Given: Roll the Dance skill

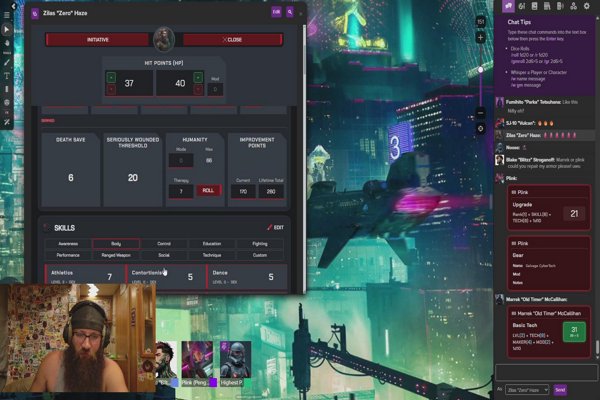Looking at the screenshot, I should click(247, 276).
